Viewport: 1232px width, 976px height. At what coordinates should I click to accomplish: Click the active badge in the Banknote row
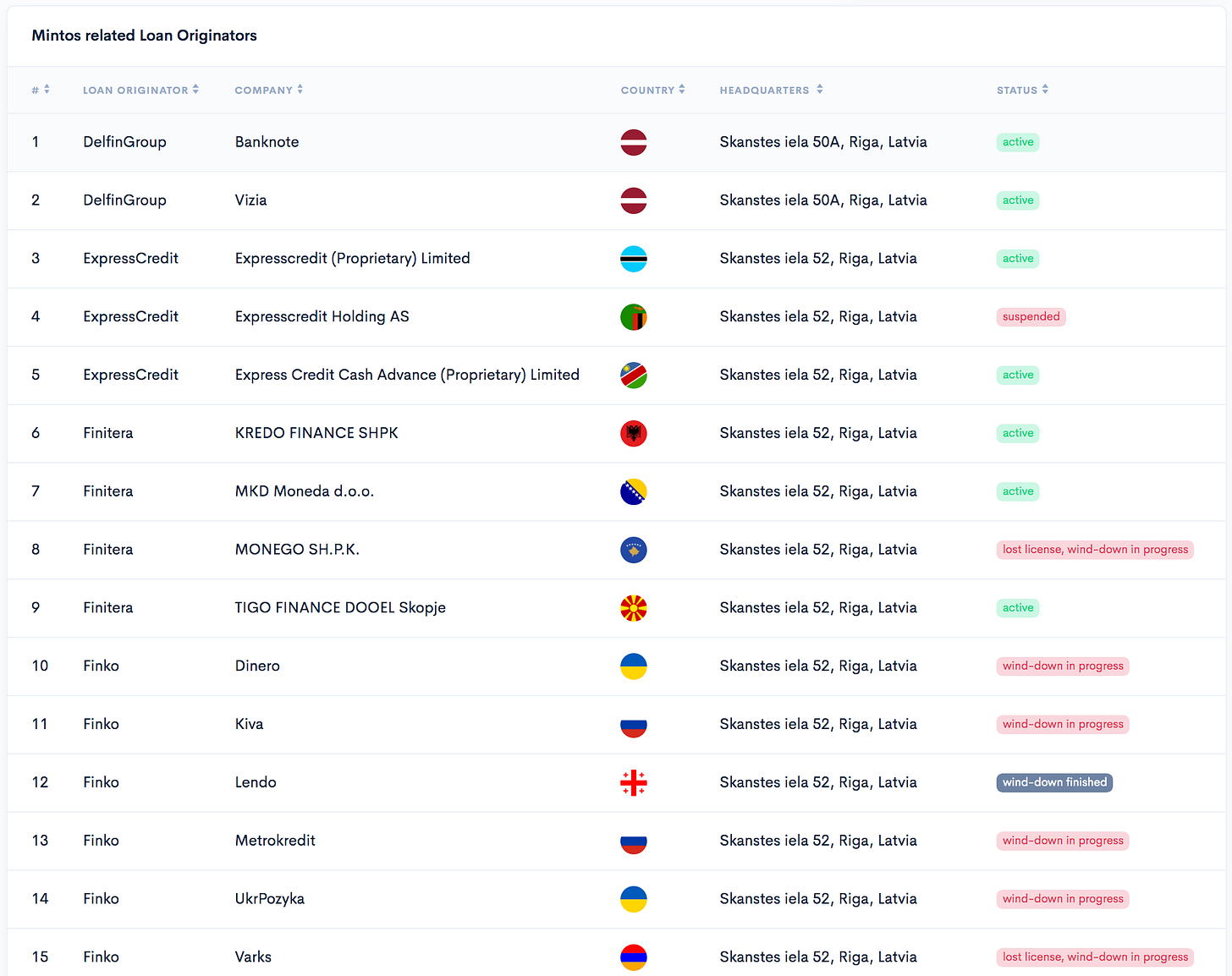(x=1018, y=142)
